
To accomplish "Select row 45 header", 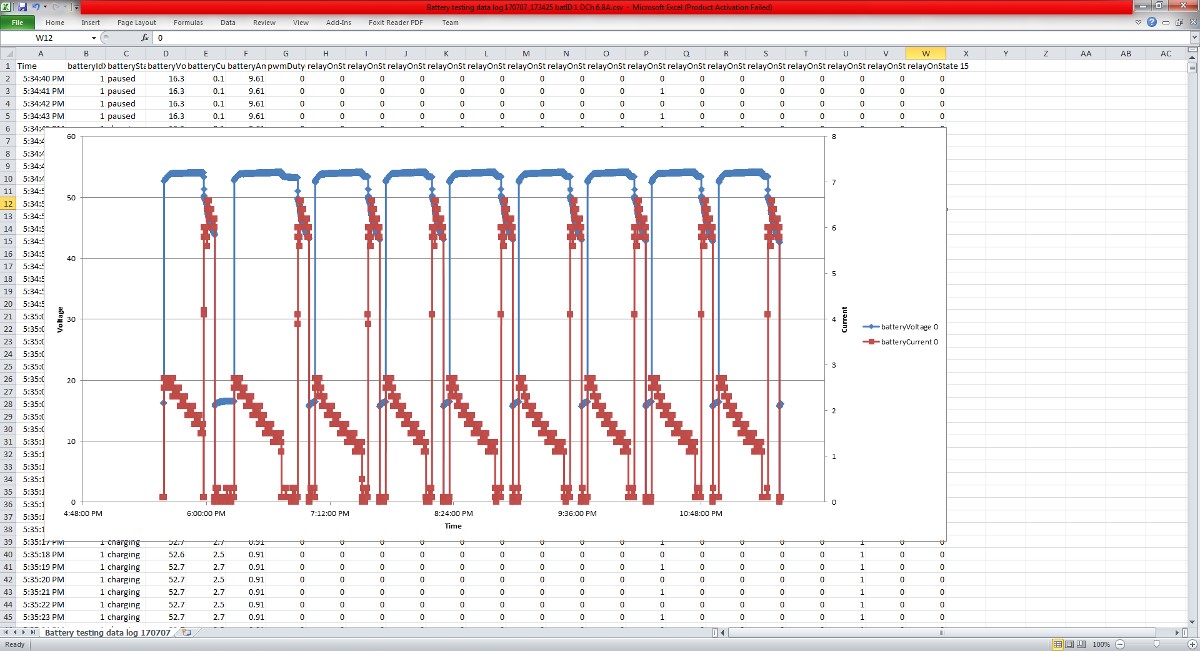I will [x=8, y=617].
